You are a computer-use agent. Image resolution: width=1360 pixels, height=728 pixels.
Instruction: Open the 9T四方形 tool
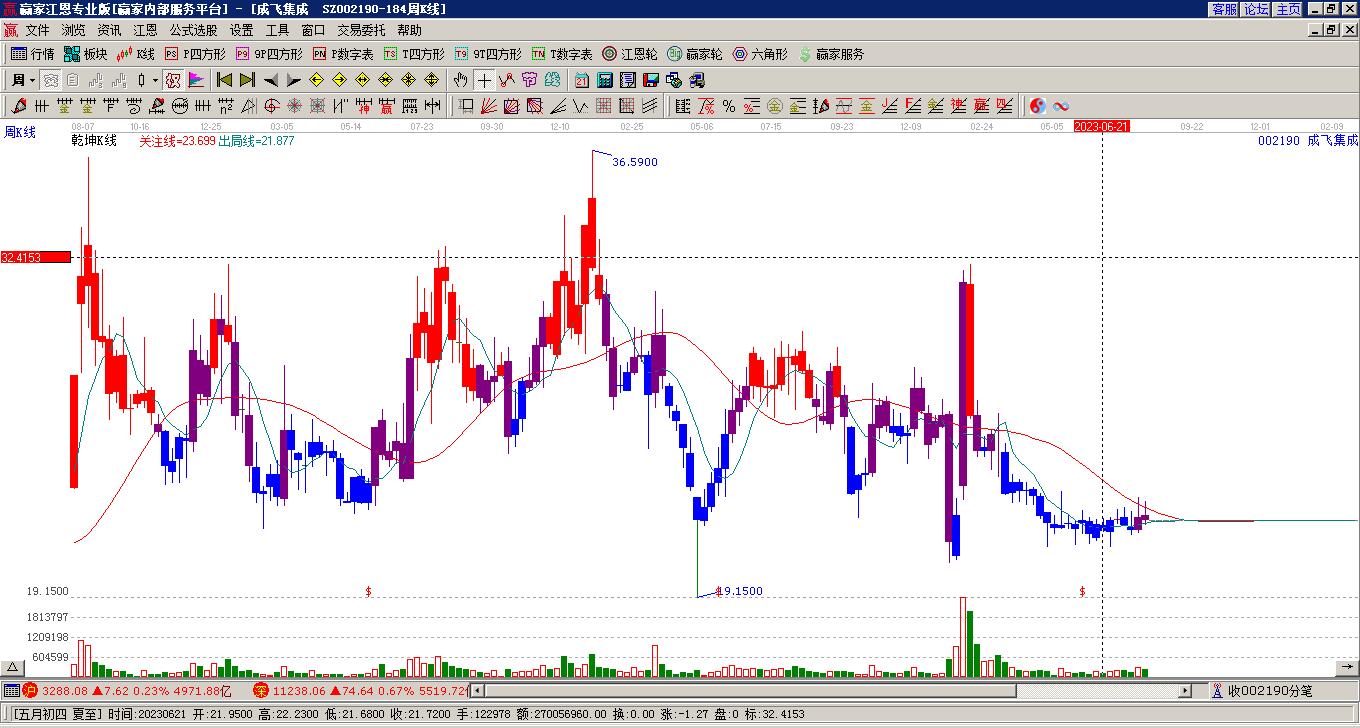pos(488,54)
